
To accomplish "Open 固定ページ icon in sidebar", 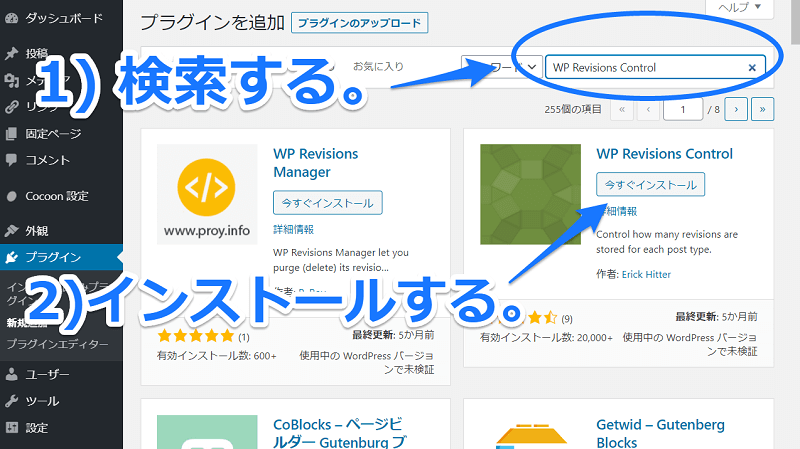I will [x=11, y=134].
